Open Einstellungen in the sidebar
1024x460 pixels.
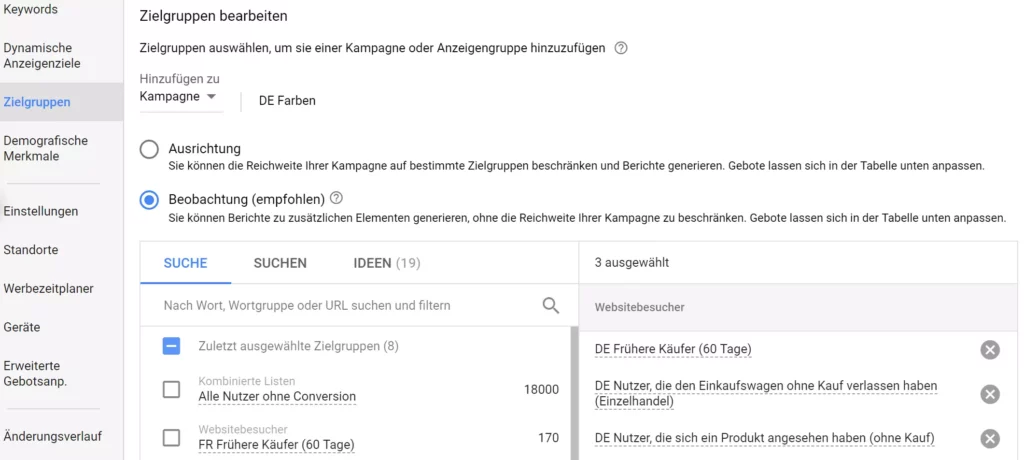pyautogui.click(x=40, y=211)
